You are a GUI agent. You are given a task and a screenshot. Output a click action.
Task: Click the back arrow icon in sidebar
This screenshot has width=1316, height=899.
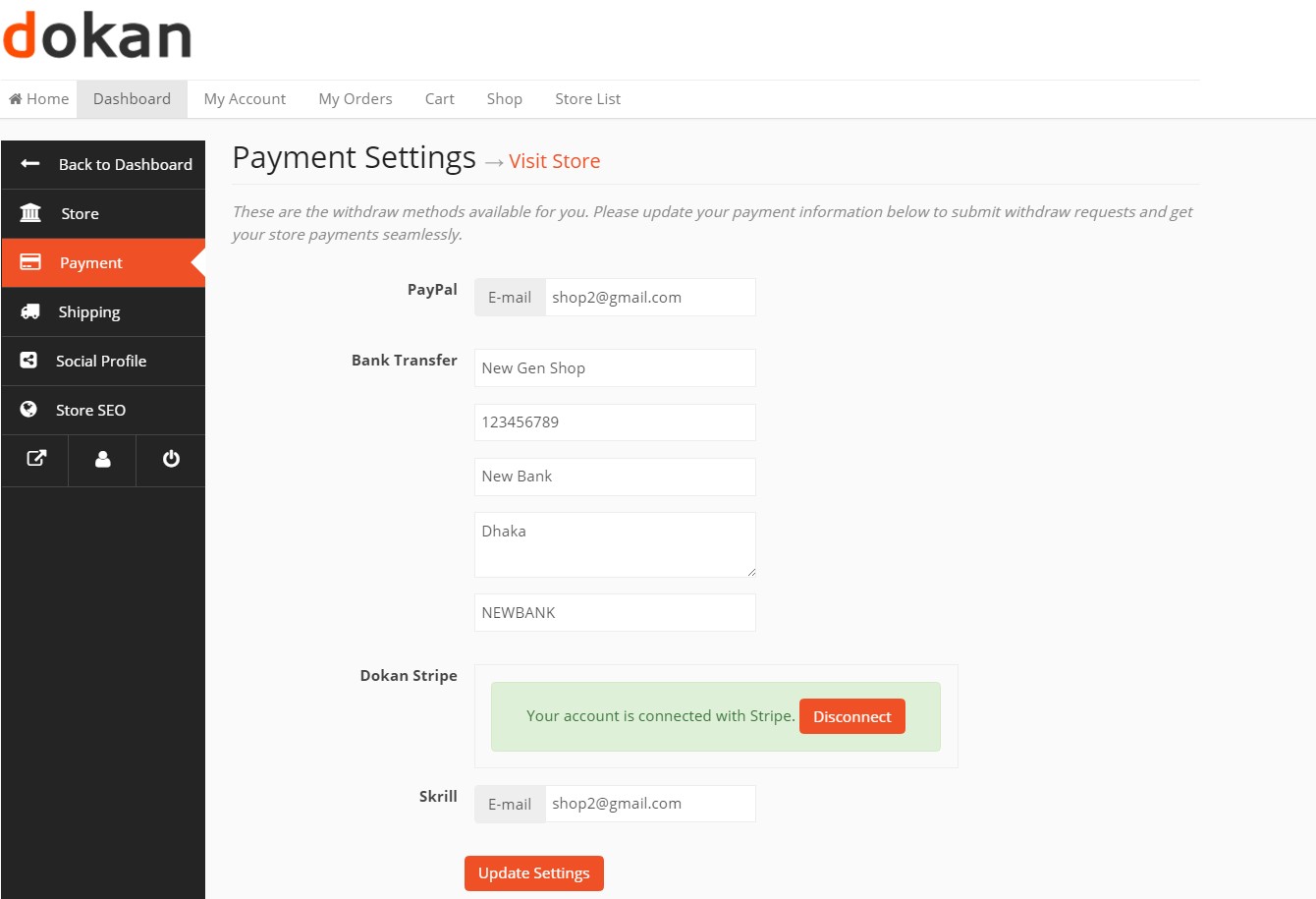tap(30, 164)
